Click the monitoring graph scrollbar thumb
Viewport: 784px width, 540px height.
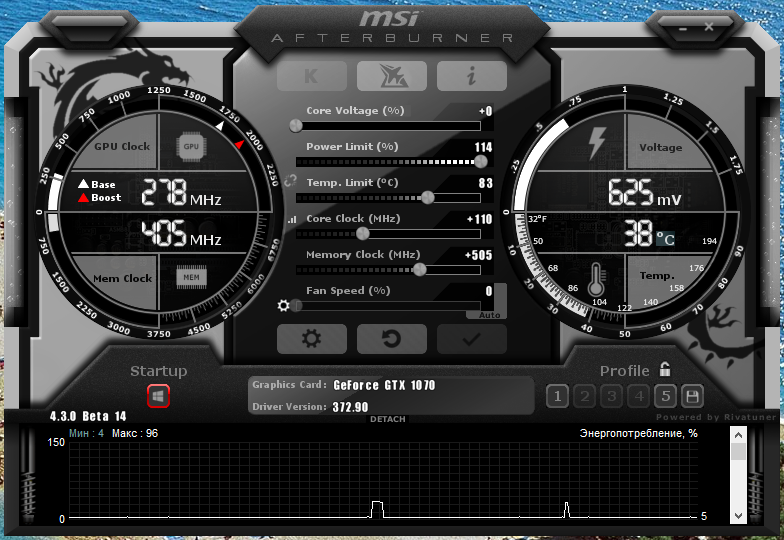pos(738,452)
